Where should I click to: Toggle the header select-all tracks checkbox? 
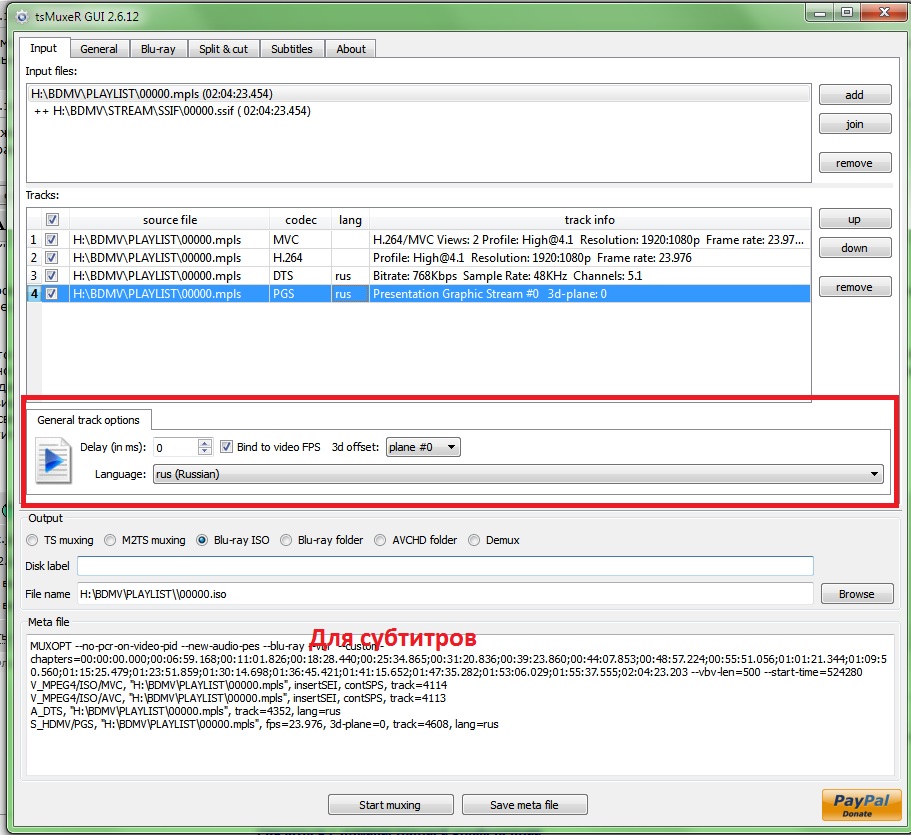pyautogui.click(x=52, y=220)
